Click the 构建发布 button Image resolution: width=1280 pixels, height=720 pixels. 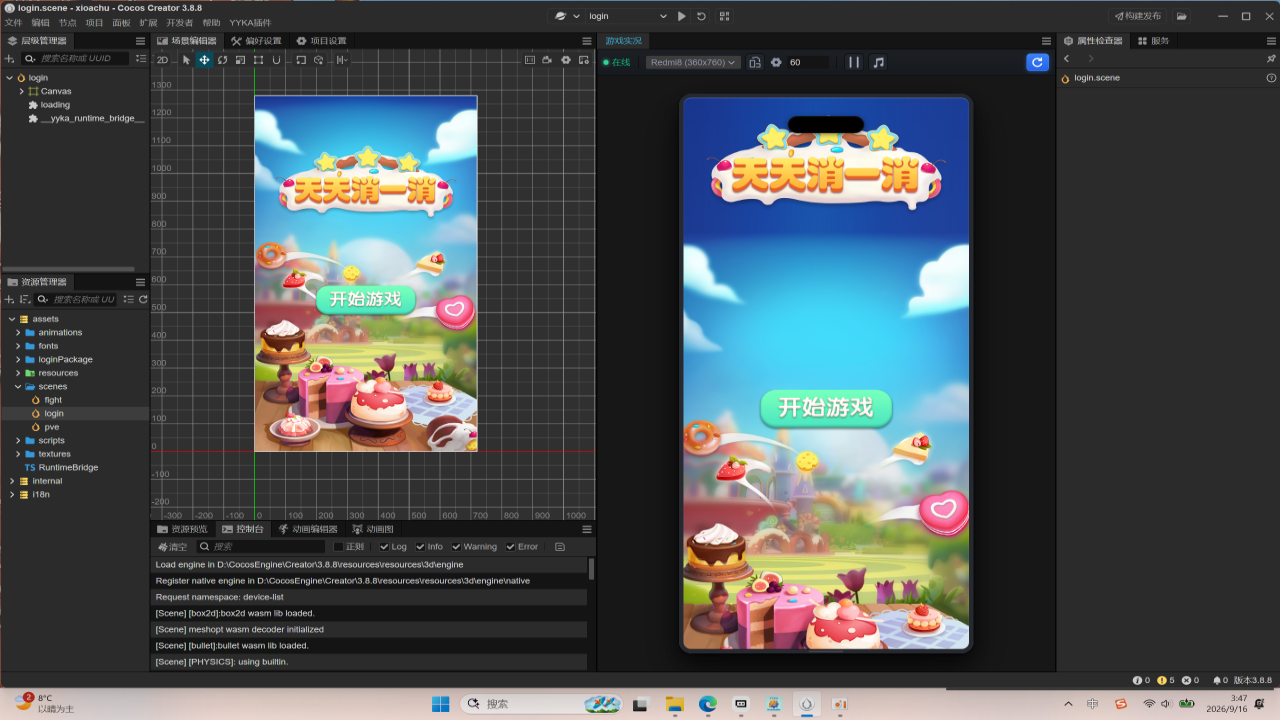1137,16
